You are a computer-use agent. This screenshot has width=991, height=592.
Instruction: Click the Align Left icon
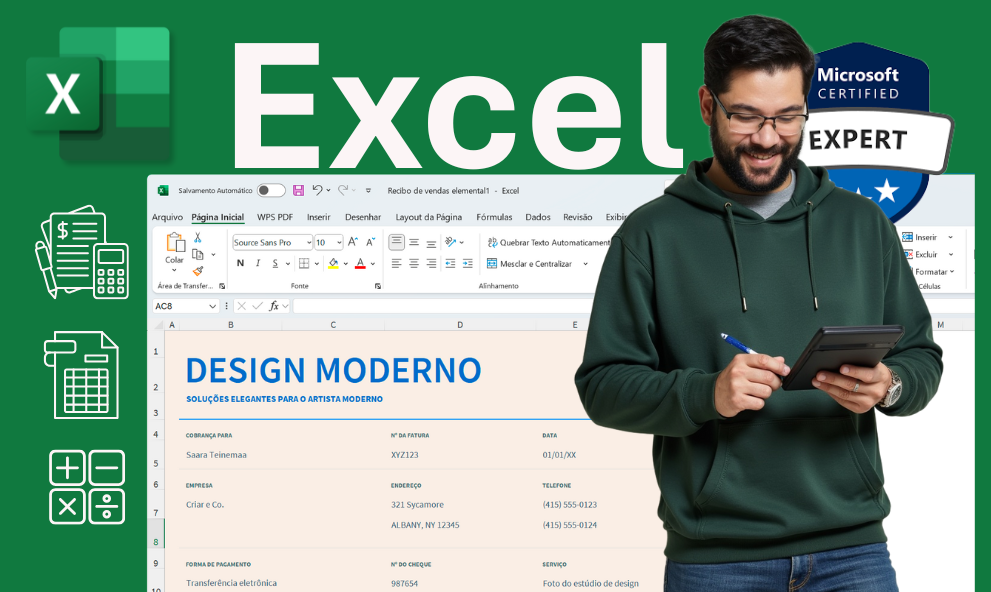tap(396, 263)
